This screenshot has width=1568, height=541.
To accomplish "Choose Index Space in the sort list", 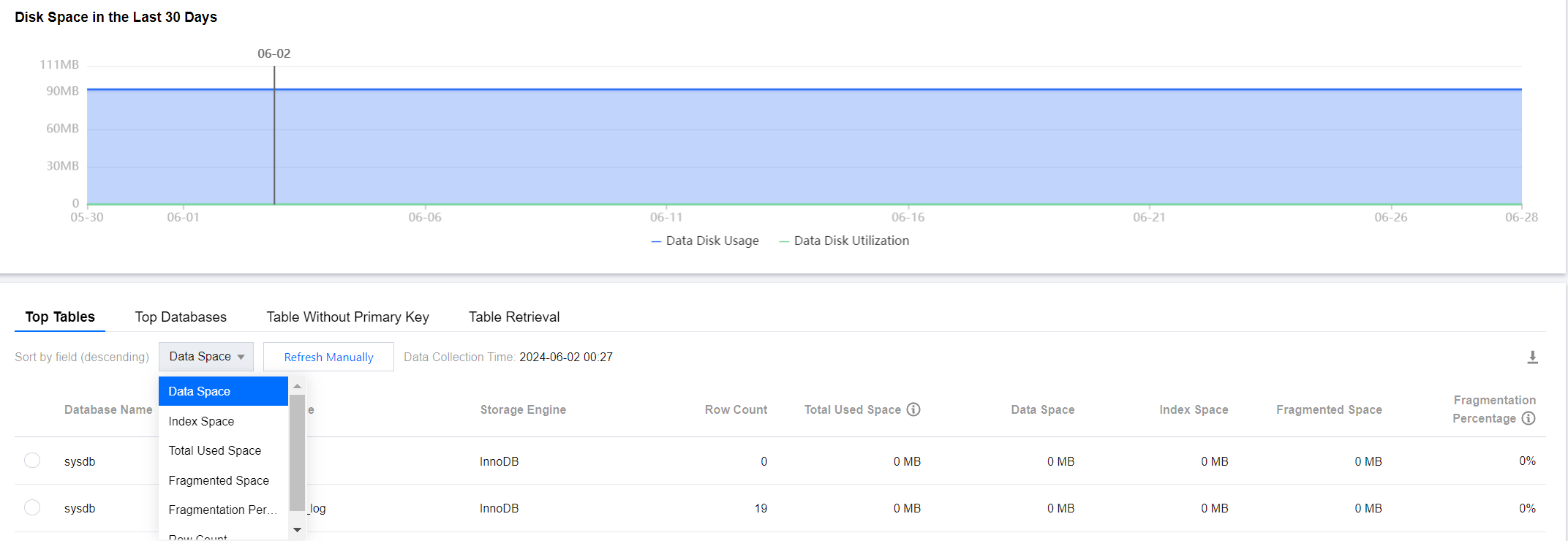I will coord(201,421).
